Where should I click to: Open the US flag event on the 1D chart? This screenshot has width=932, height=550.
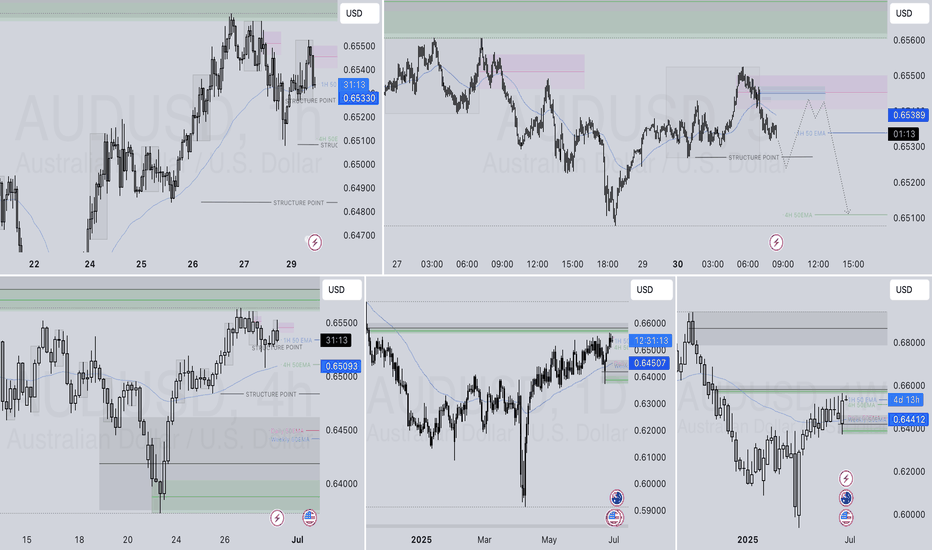[615, 518]
